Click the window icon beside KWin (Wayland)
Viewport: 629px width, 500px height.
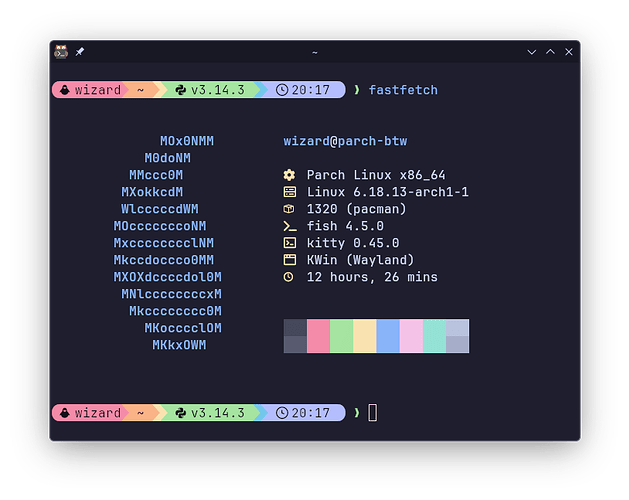[x=290, y=260]
